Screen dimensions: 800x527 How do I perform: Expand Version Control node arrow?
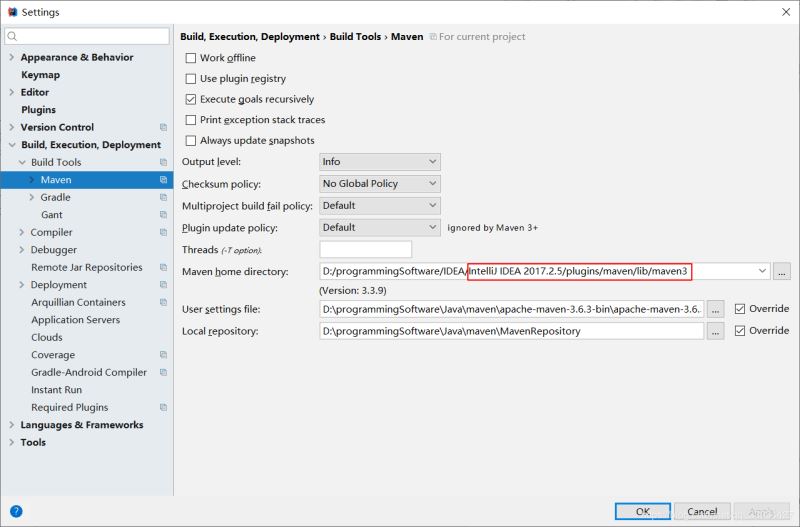tap(12, 127)
